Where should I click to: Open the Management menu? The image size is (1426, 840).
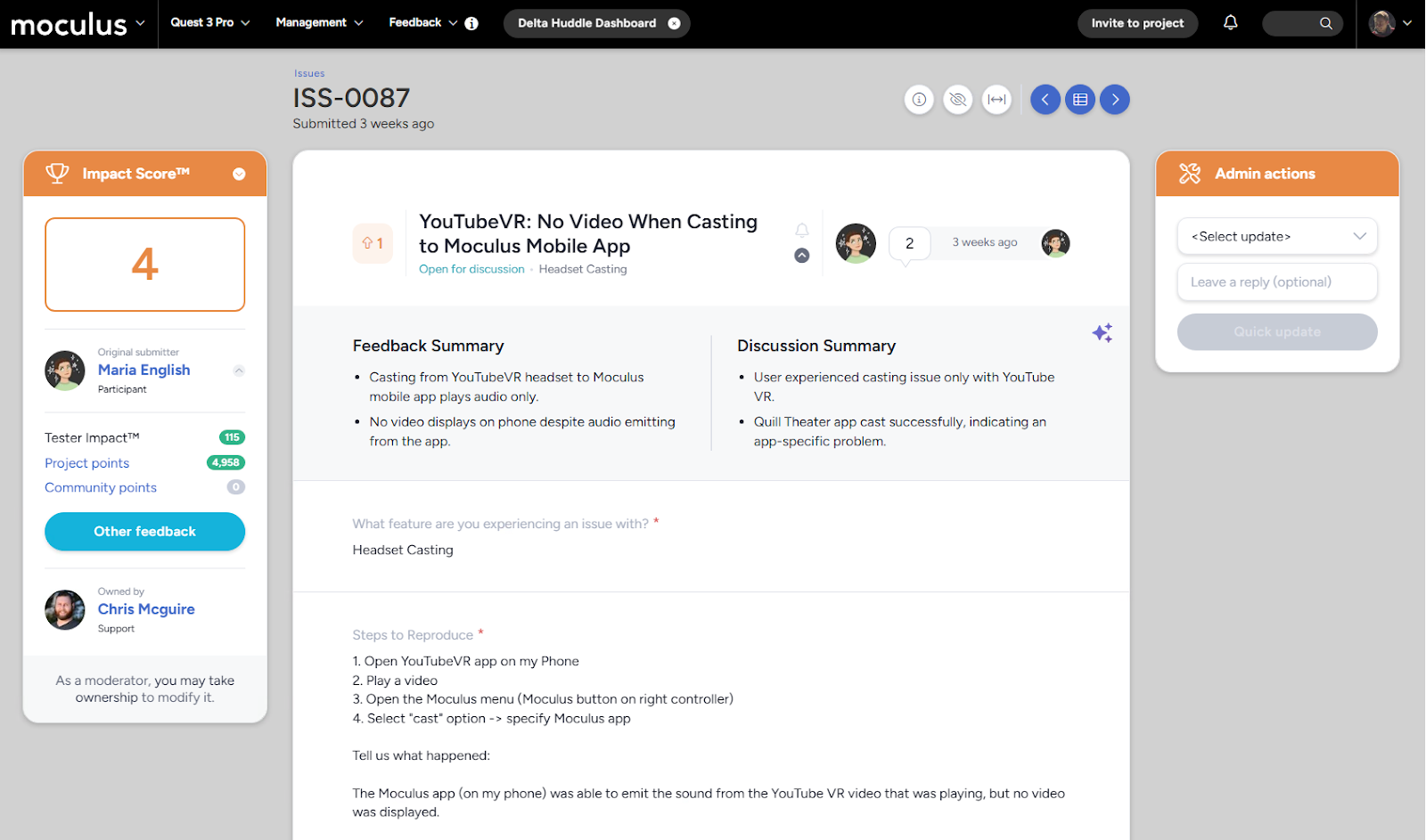point(319,23)
